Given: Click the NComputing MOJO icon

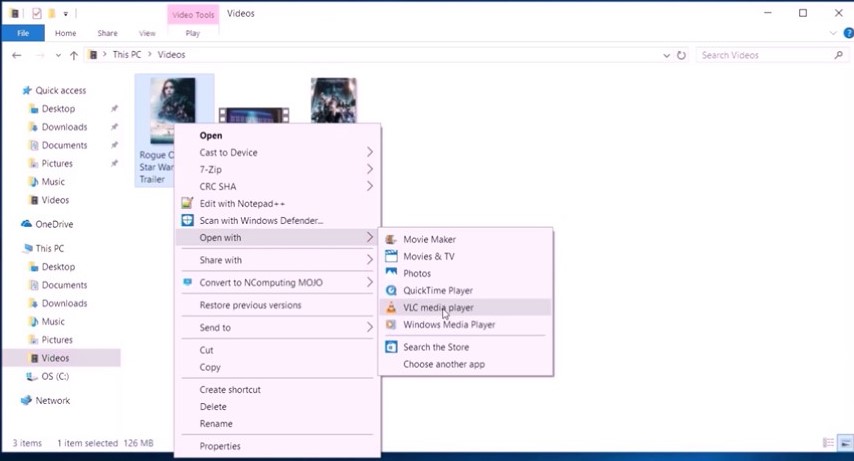Looking at the screenshot, I should [x=187, y=282].
